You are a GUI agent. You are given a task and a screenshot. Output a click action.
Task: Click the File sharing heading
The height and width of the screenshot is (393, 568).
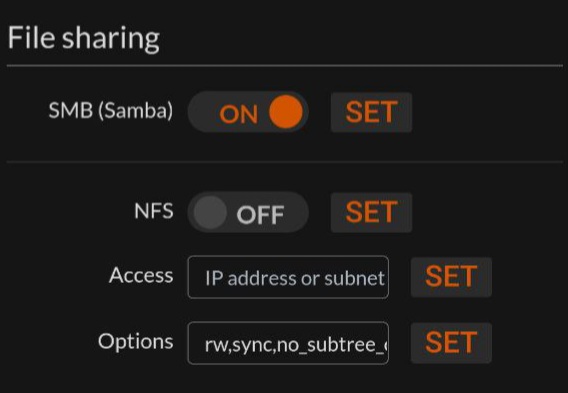coord(84,38)
